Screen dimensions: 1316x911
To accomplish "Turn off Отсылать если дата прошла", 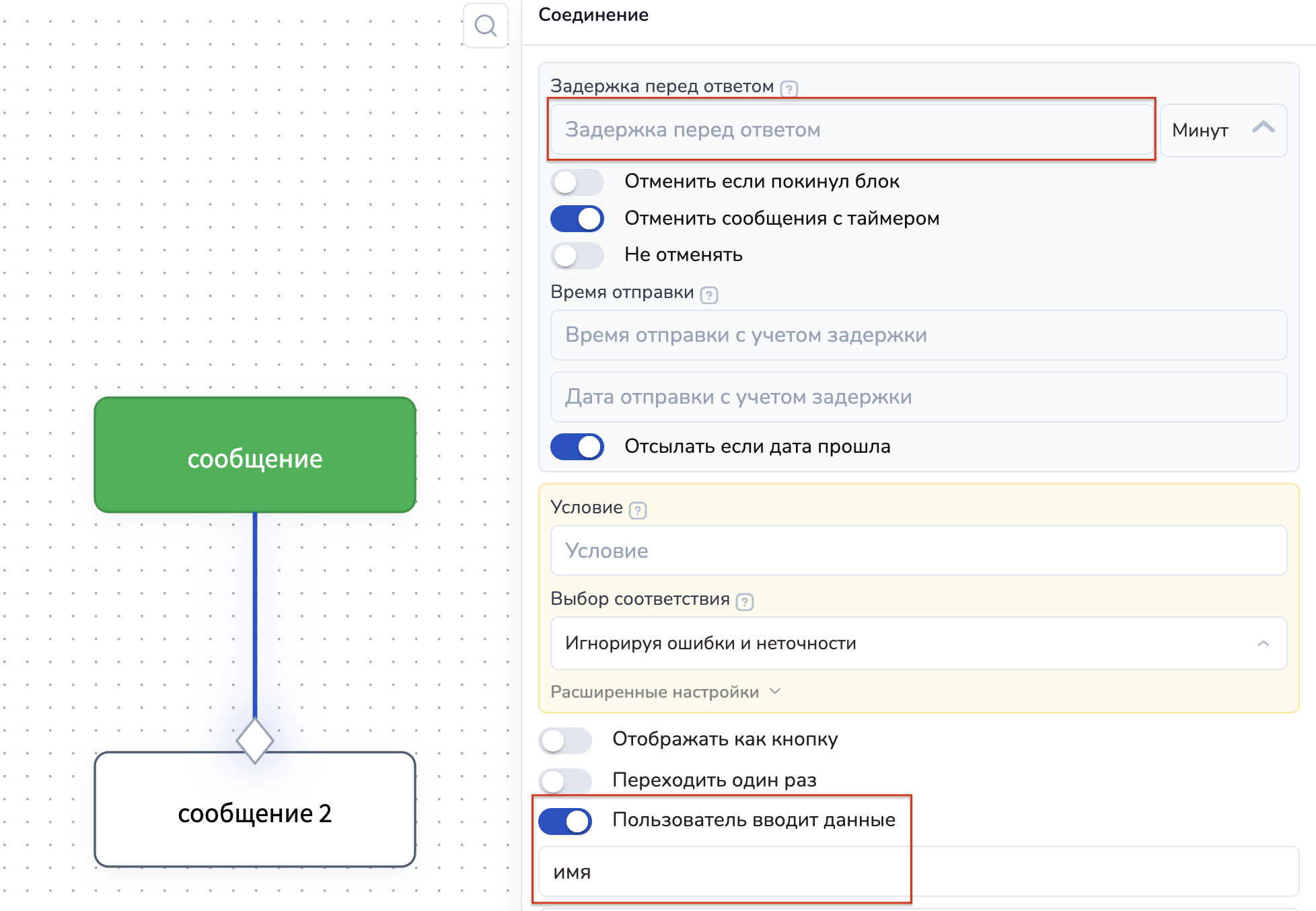I will [577, 447].
